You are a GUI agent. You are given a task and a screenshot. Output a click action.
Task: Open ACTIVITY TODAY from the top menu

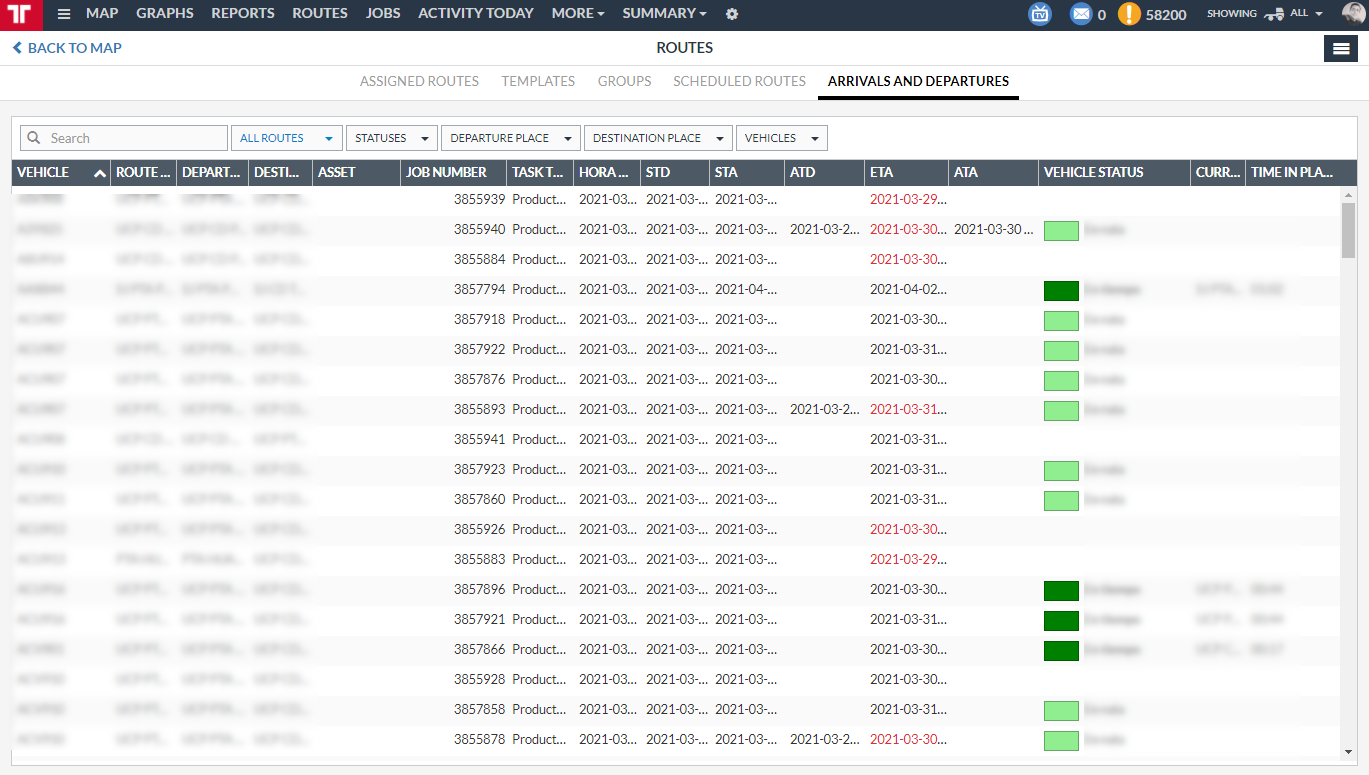click(x=476, y=14)
